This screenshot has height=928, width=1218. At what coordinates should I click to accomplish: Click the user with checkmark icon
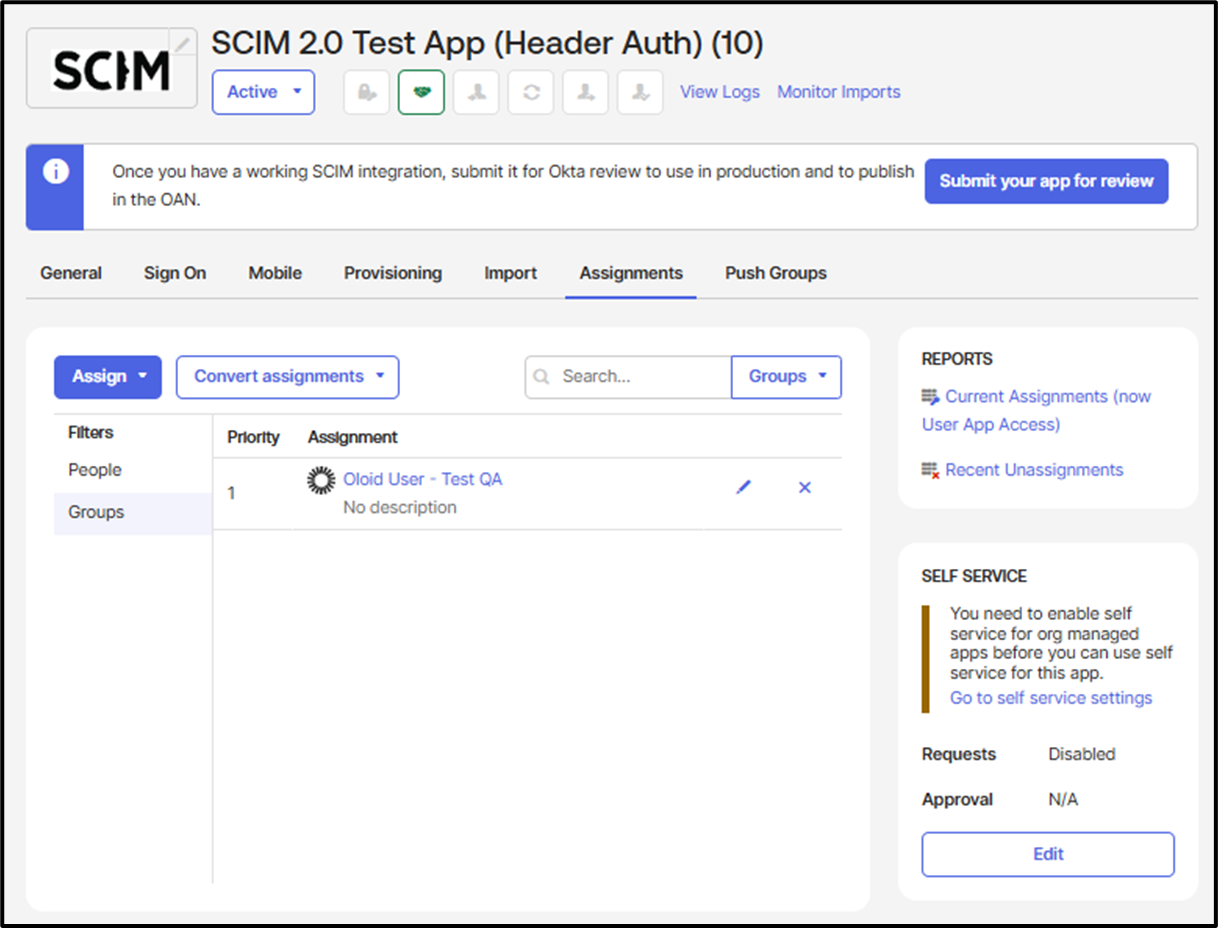tap(640, 92)
